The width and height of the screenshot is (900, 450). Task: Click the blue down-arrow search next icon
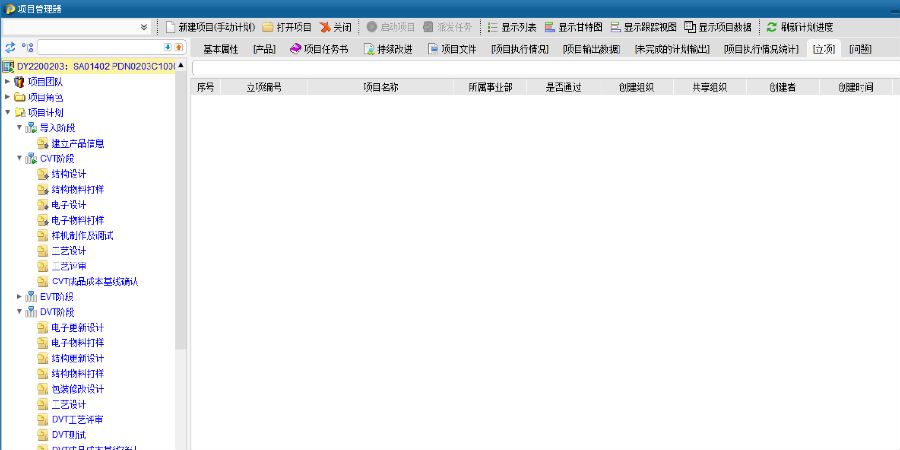coord(168,47)
